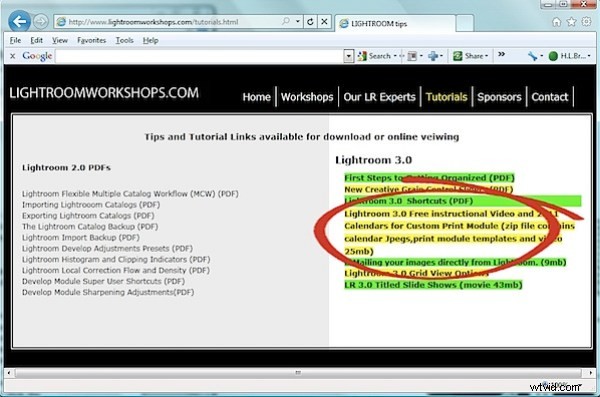Open Develop Module Sharpening Adjustments PDF
600x397 pixels.
click(x=108, y=292)
